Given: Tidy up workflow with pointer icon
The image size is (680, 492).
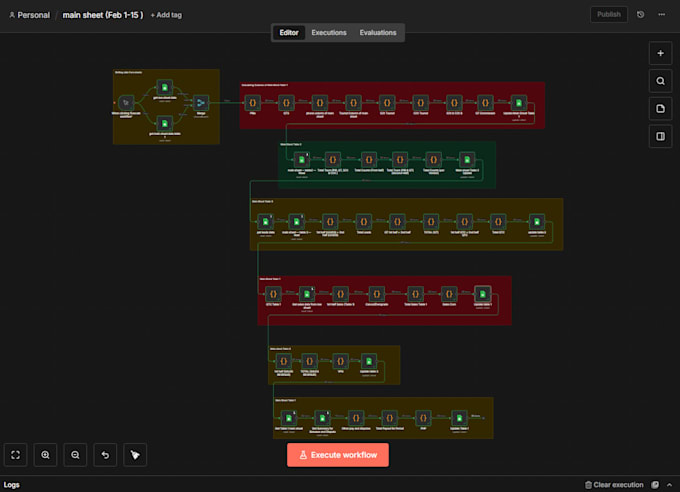Looking at the screenshot, I should pos(135,455).
